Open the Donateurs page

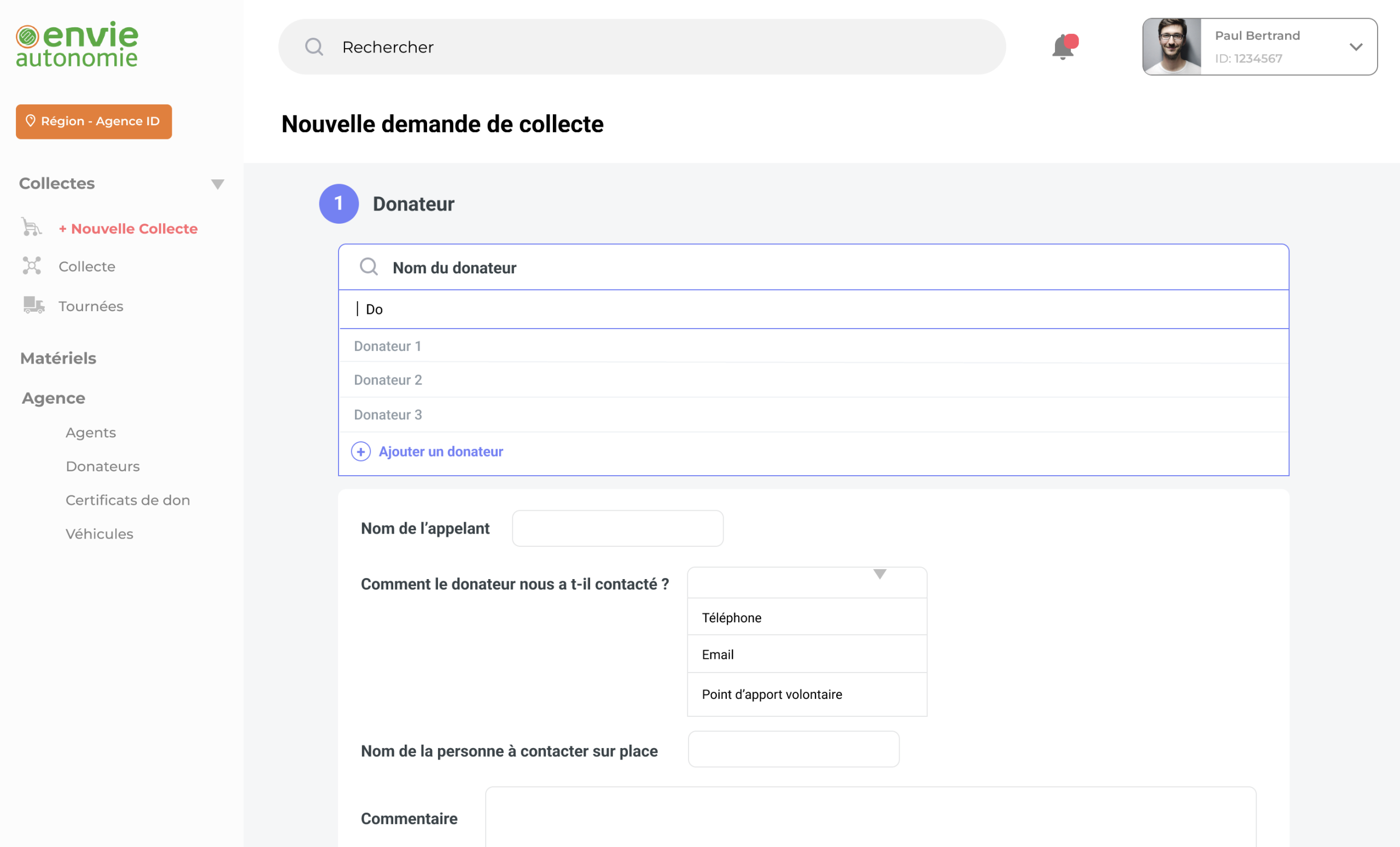(102, 466)
